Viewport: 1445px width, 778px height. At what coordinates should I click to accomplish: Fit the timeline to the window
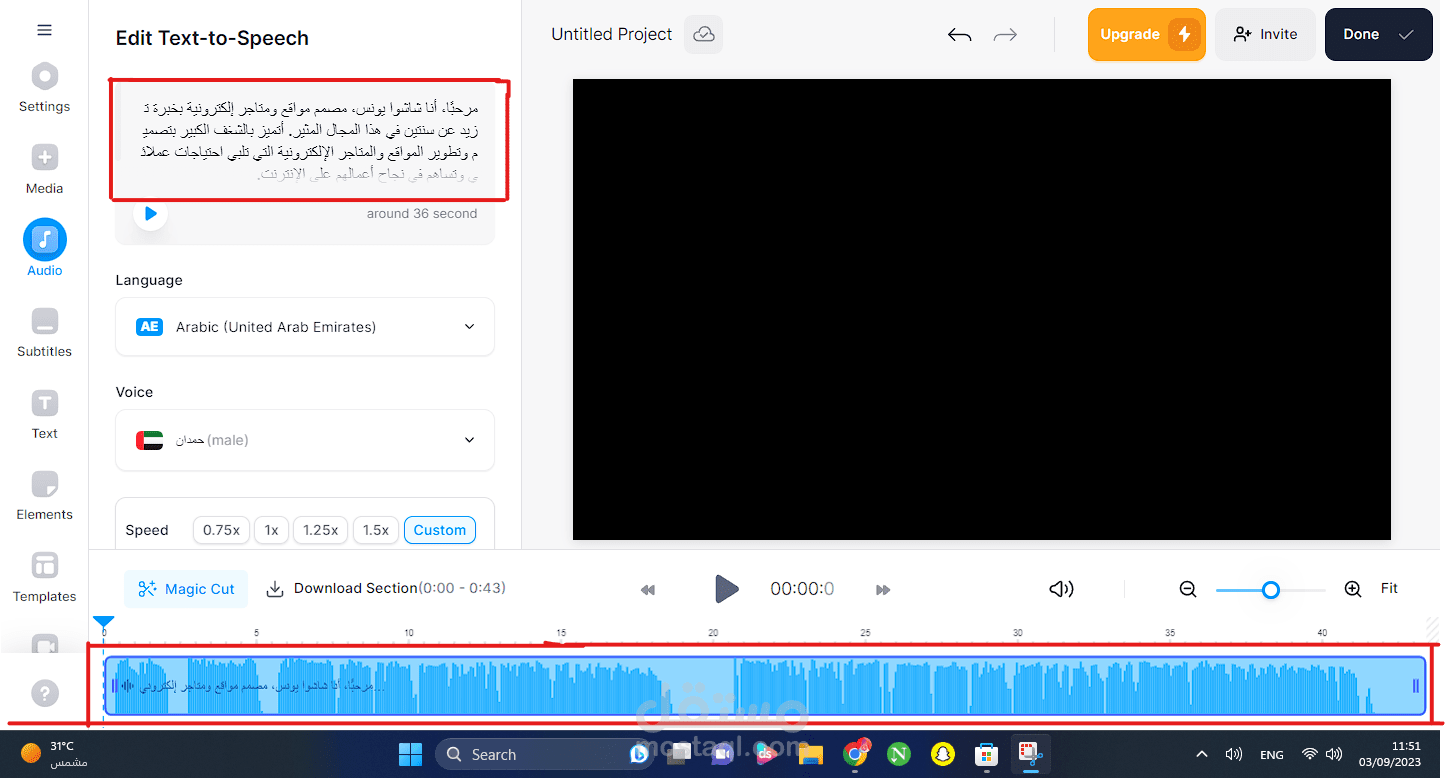[1389, 588]
